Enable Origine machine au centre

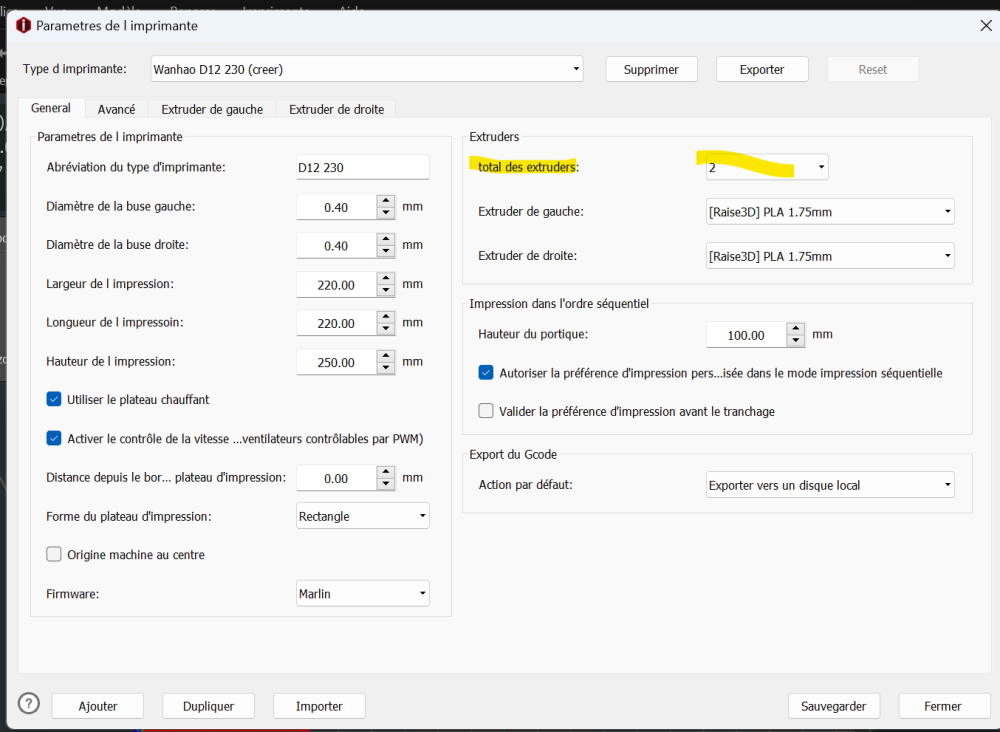click(54, 554)
